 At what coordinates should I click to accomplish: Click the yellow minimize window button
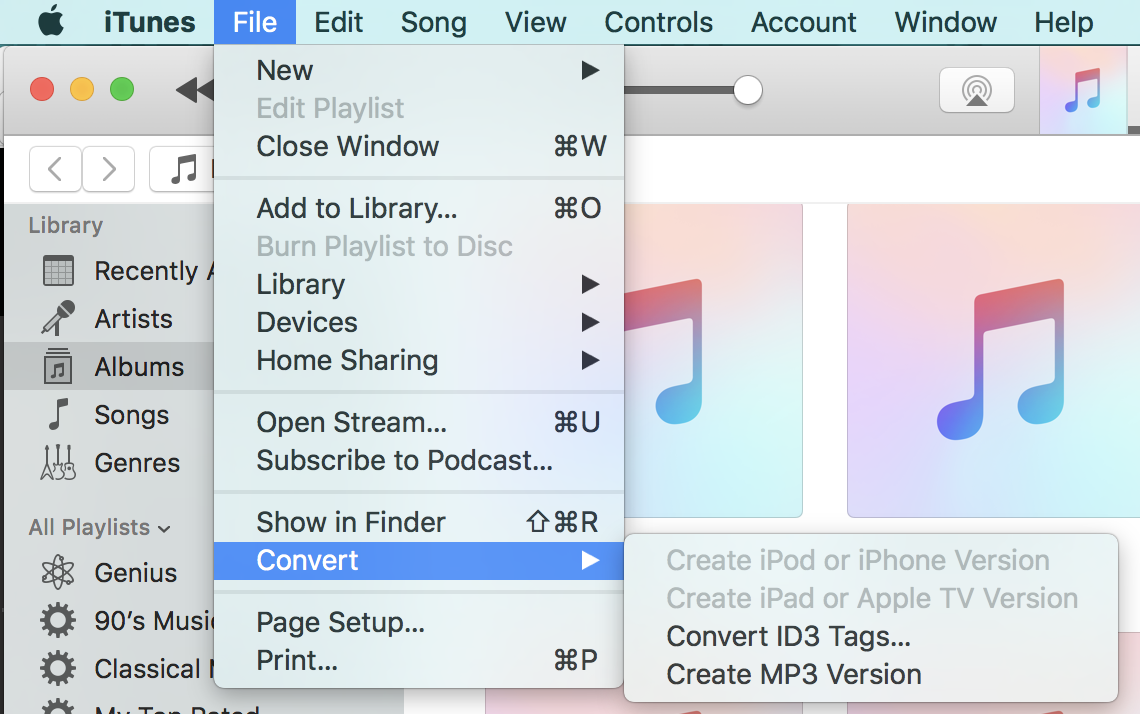(81, 89)
